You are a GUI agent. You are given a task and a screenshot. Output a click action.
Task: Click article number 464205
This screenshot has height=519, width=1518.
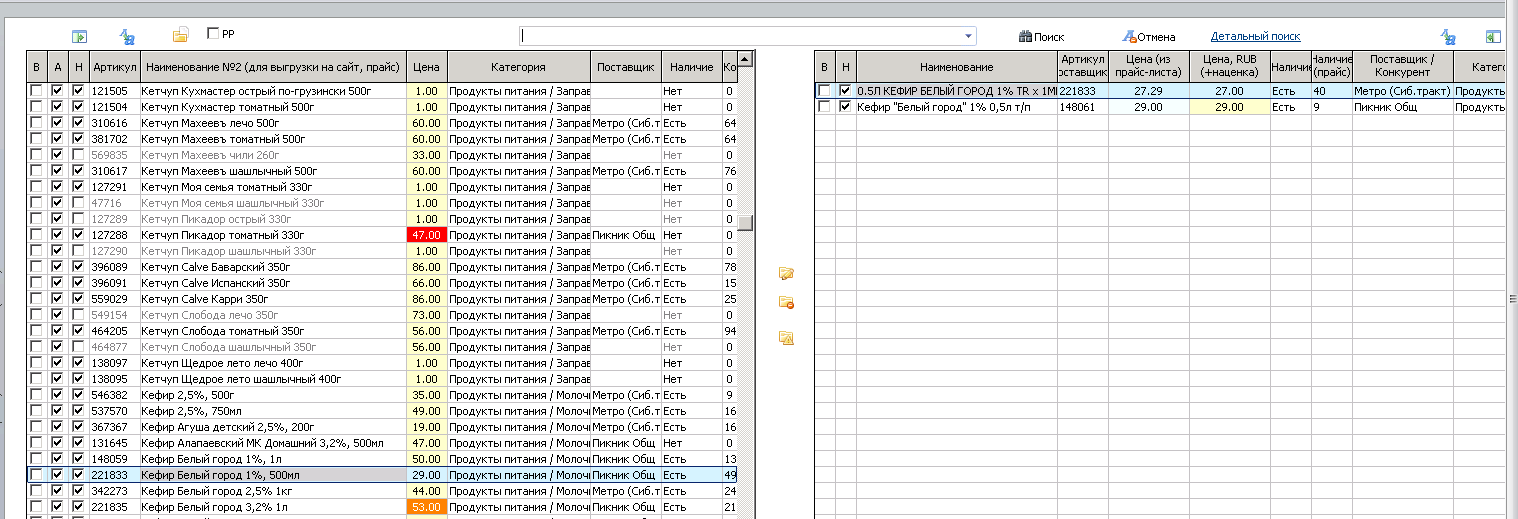[x=109, y=331]
